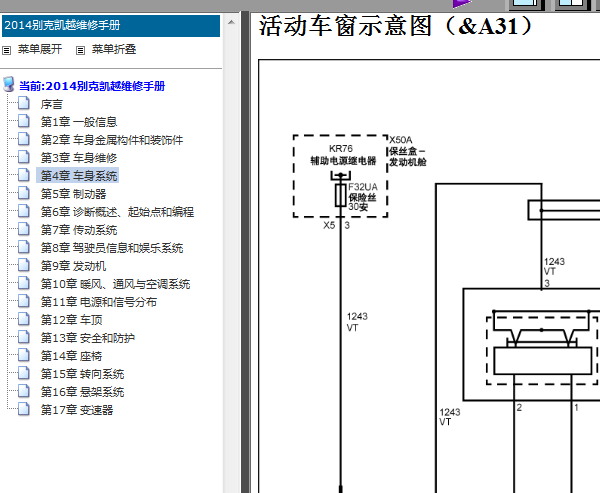Open 第2章 车身金属构件和装饰件
Image resolution: width=600 pixels, height=493 pixels.
click(112, 140)
